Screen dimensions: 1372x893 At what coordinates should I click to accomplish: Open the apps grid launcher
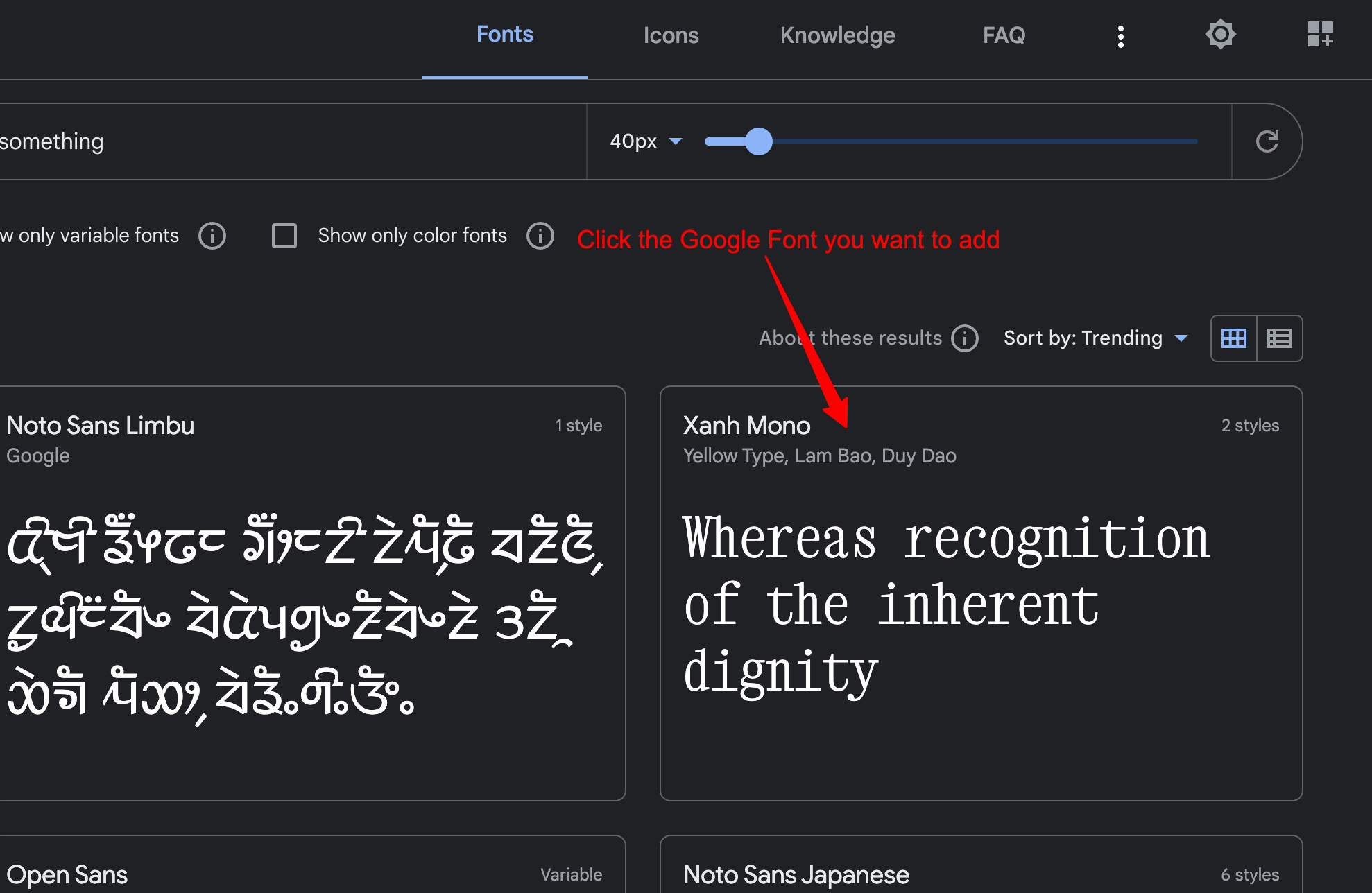point(1321,35)
